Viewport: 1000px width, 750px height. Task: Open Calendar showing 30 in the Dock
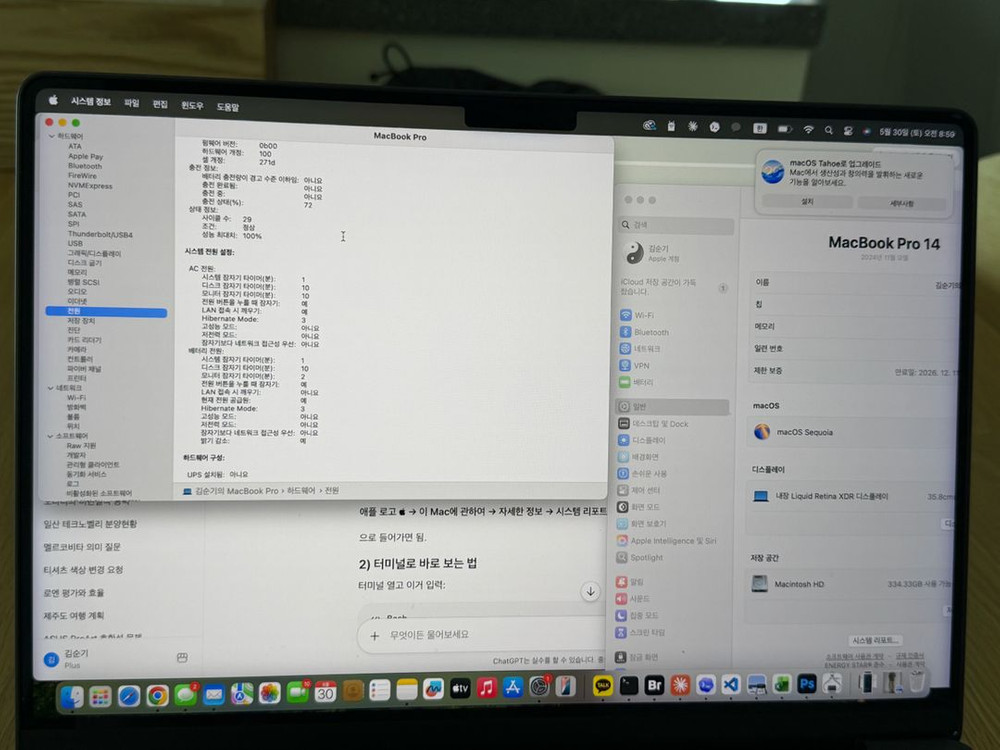pyautogui.click(x=325, y=692)
